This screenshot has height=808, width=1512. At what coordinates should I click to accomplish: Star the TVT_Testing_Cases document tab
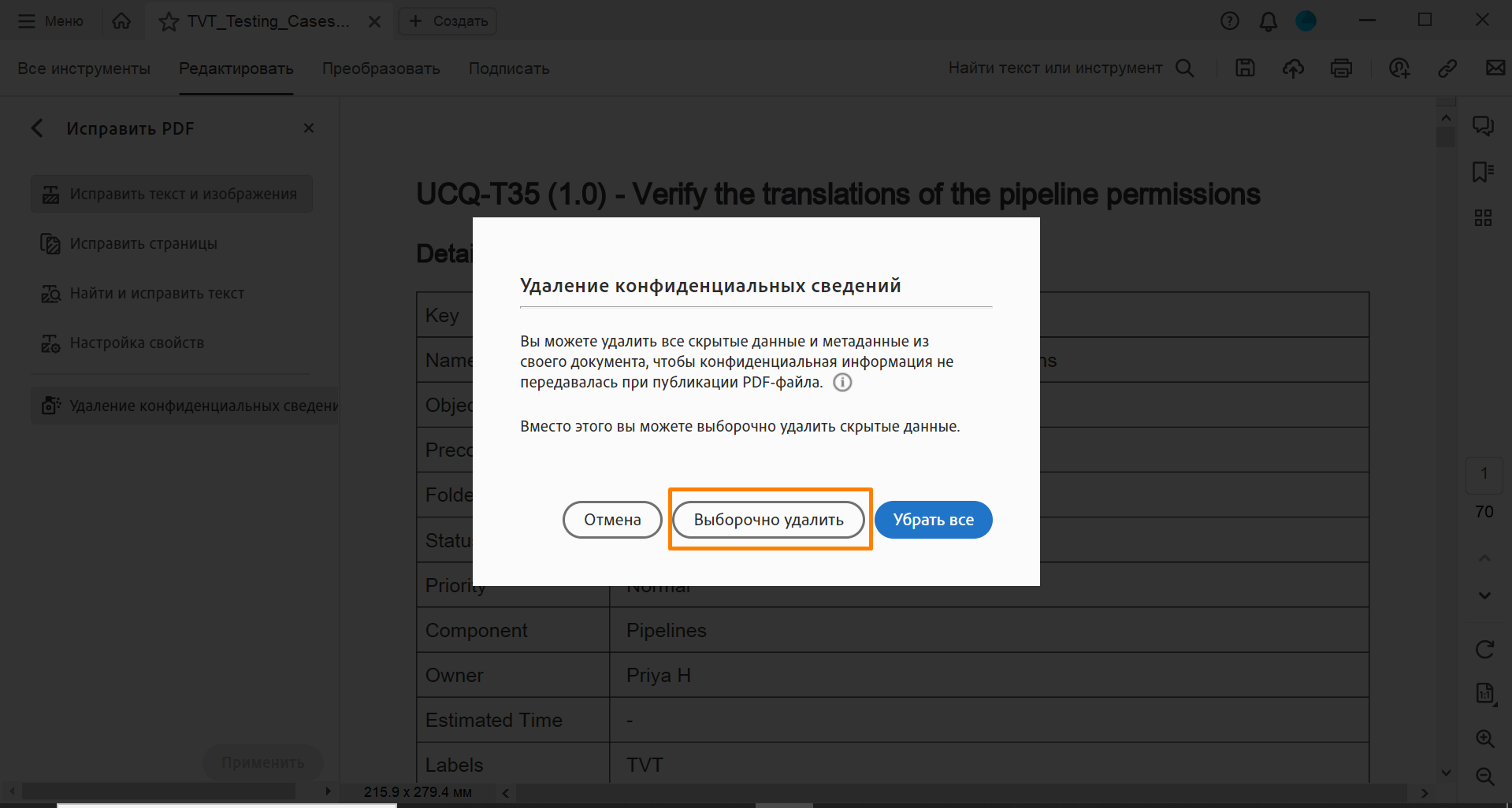point(169,21)
